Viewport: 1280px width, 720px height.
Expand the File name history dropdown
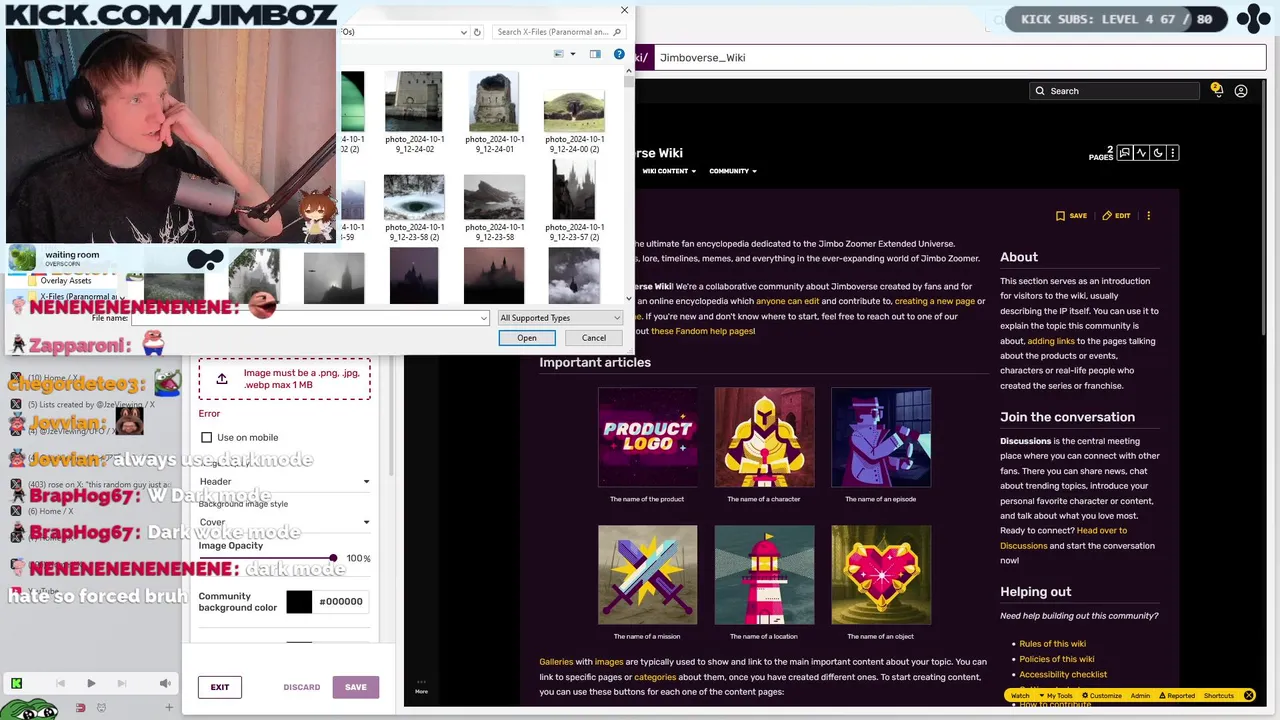pyautogui.click(x=484, y=318)
